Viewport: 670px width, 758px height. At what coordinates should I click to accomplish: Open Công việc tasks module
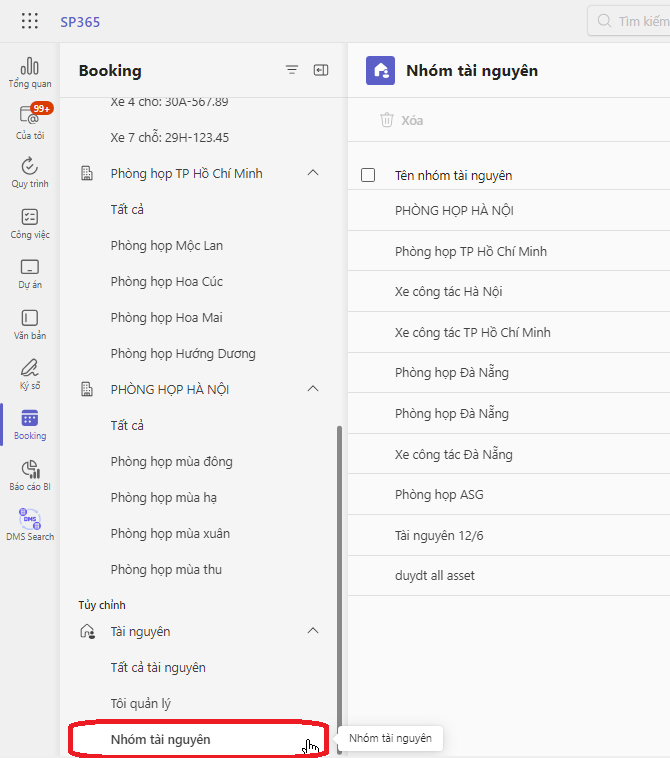(30, 222)
